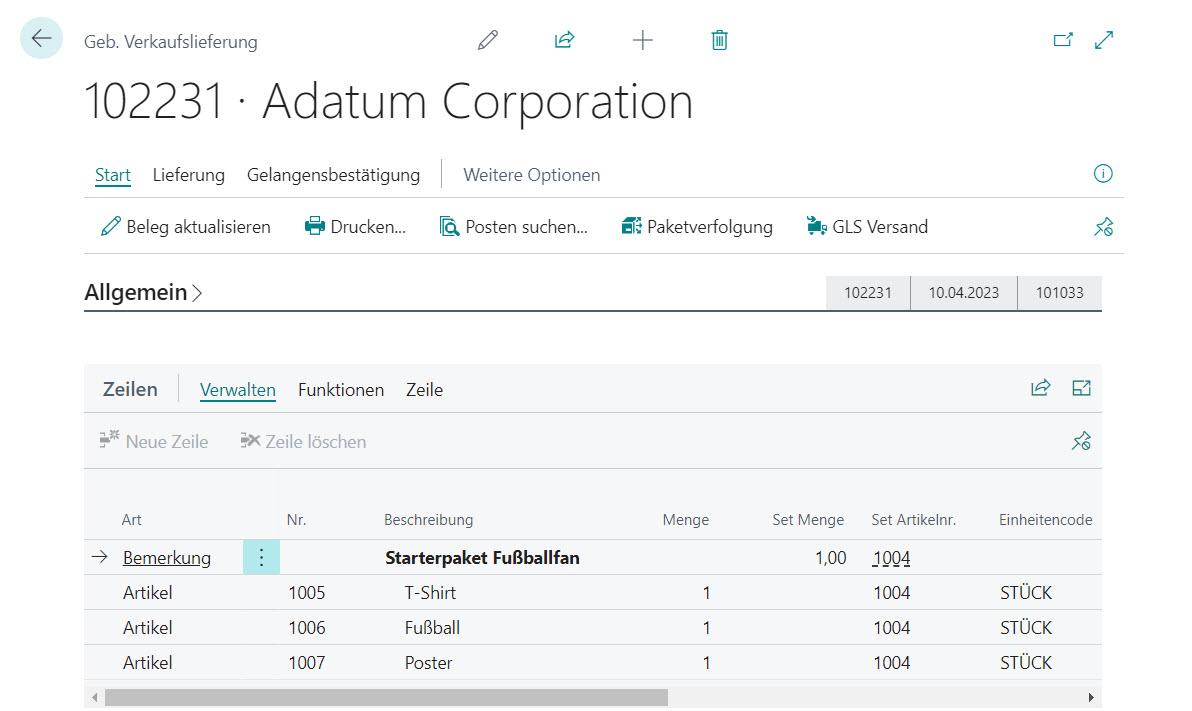
Task: Select article number 1005 cell
Action: pyautogui.click(x=306, y=593)
